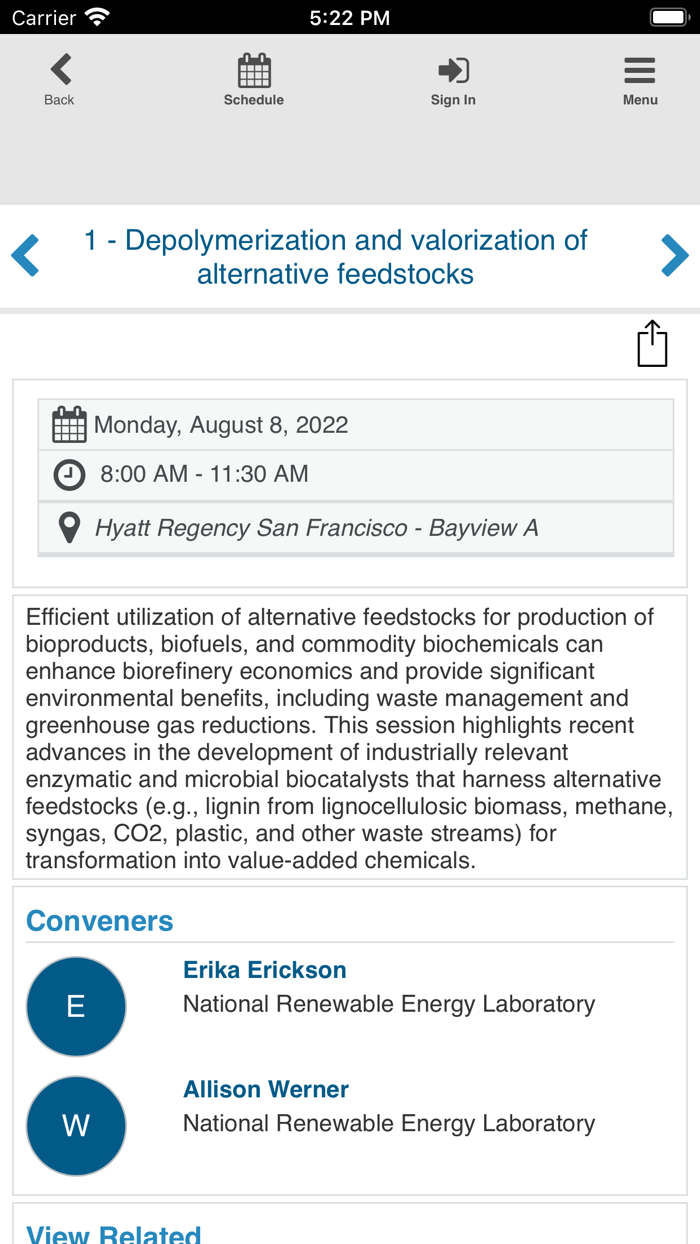Tap the View Related section heading
This screenshot has height=1244, width=700.
point(114,1234)
